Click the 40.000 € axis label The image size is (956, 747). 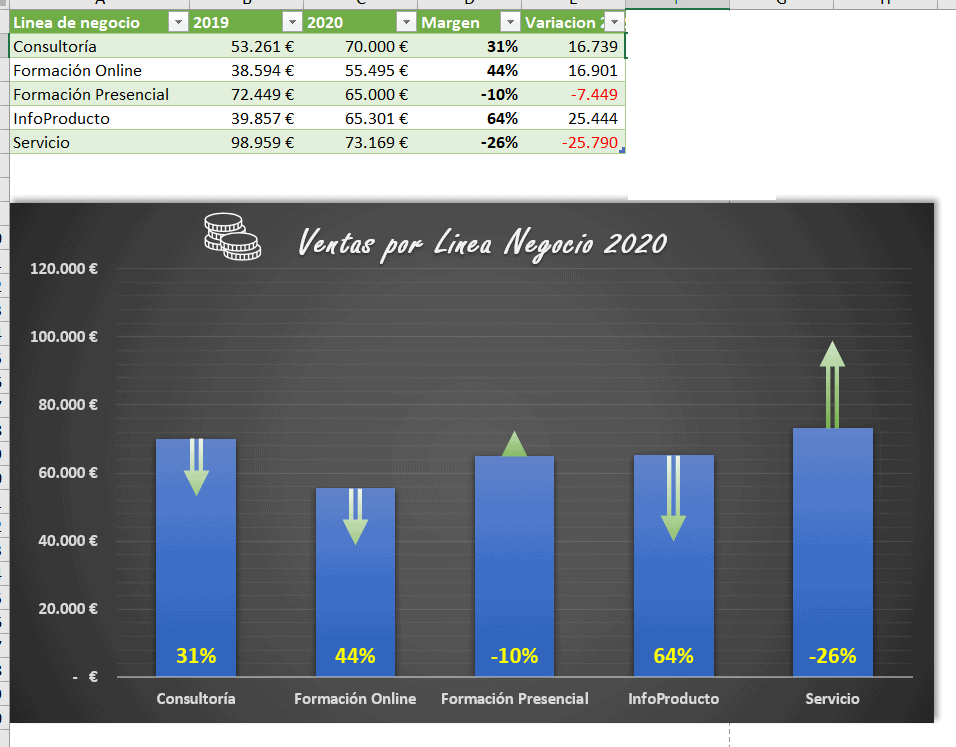pyautogui.click(x=68, y=541)
